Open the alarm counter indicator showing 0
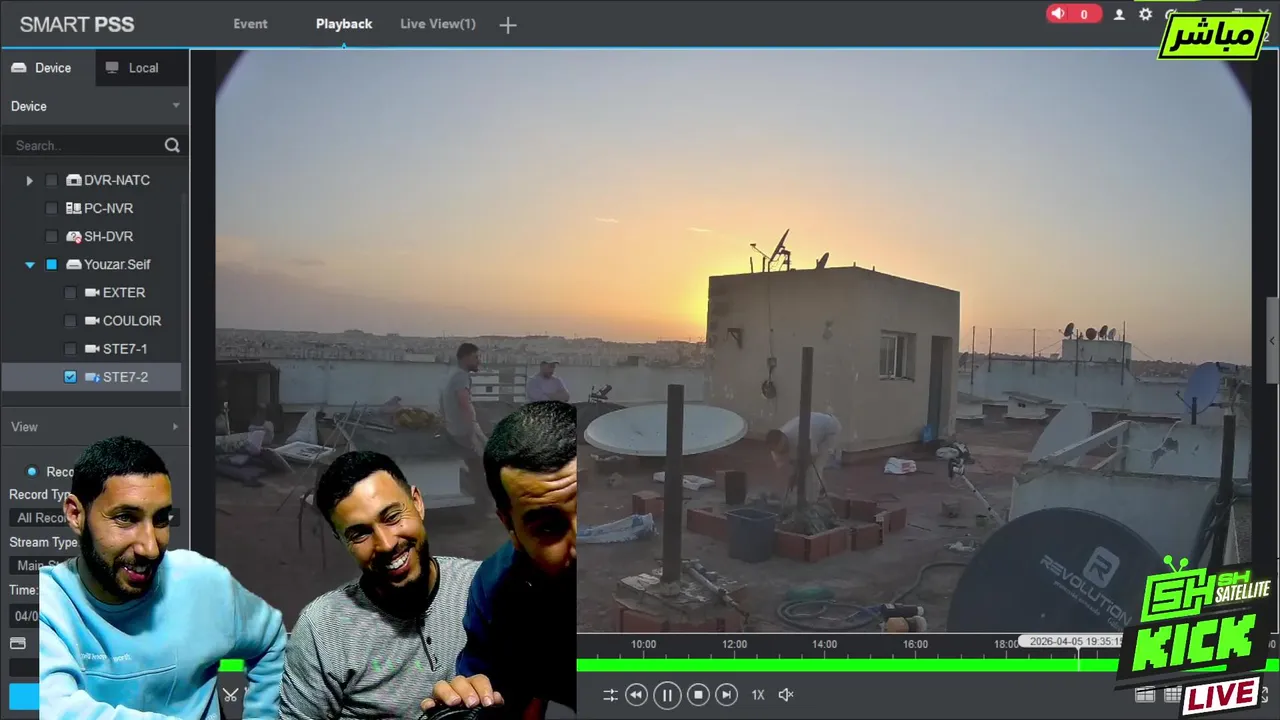1280x720 pixels. (1073, 14)
